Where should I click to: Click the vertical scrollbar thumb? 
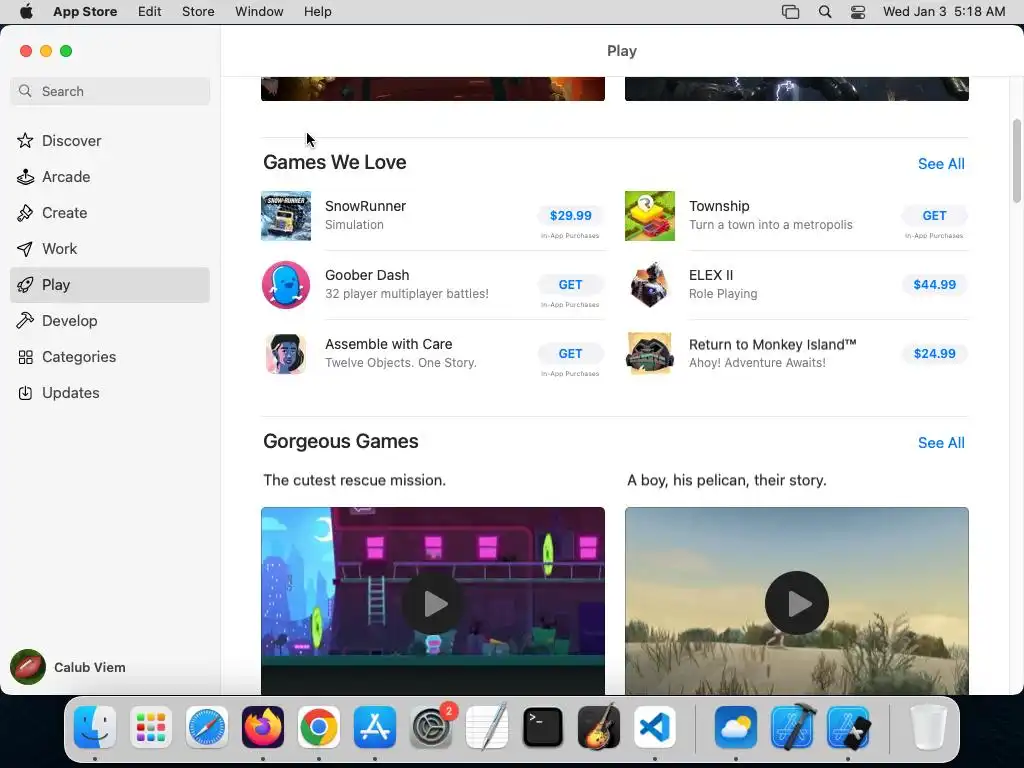(x=1017, y=161)
